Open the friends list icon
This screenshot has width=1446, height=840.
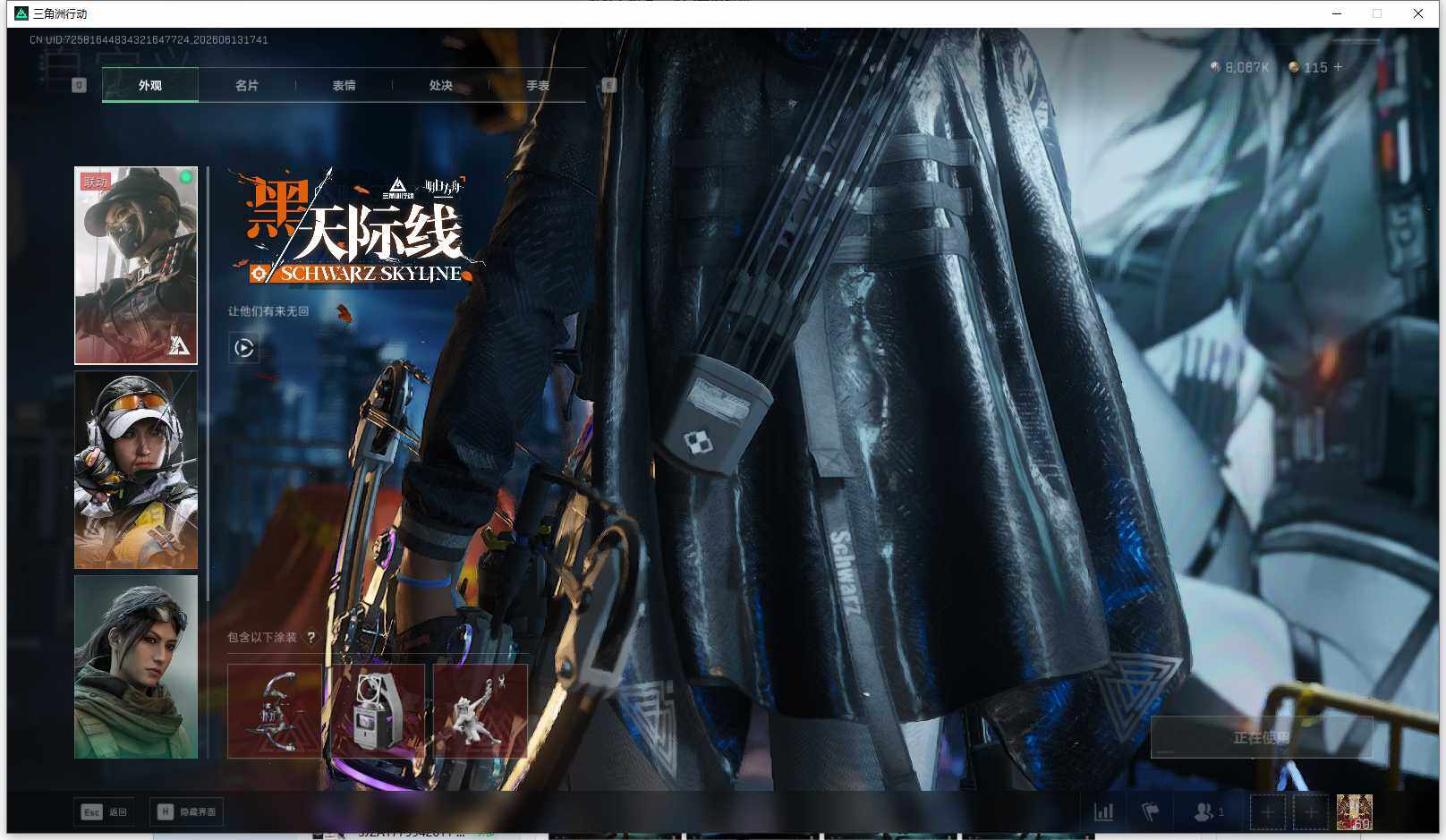point(1208,811)
